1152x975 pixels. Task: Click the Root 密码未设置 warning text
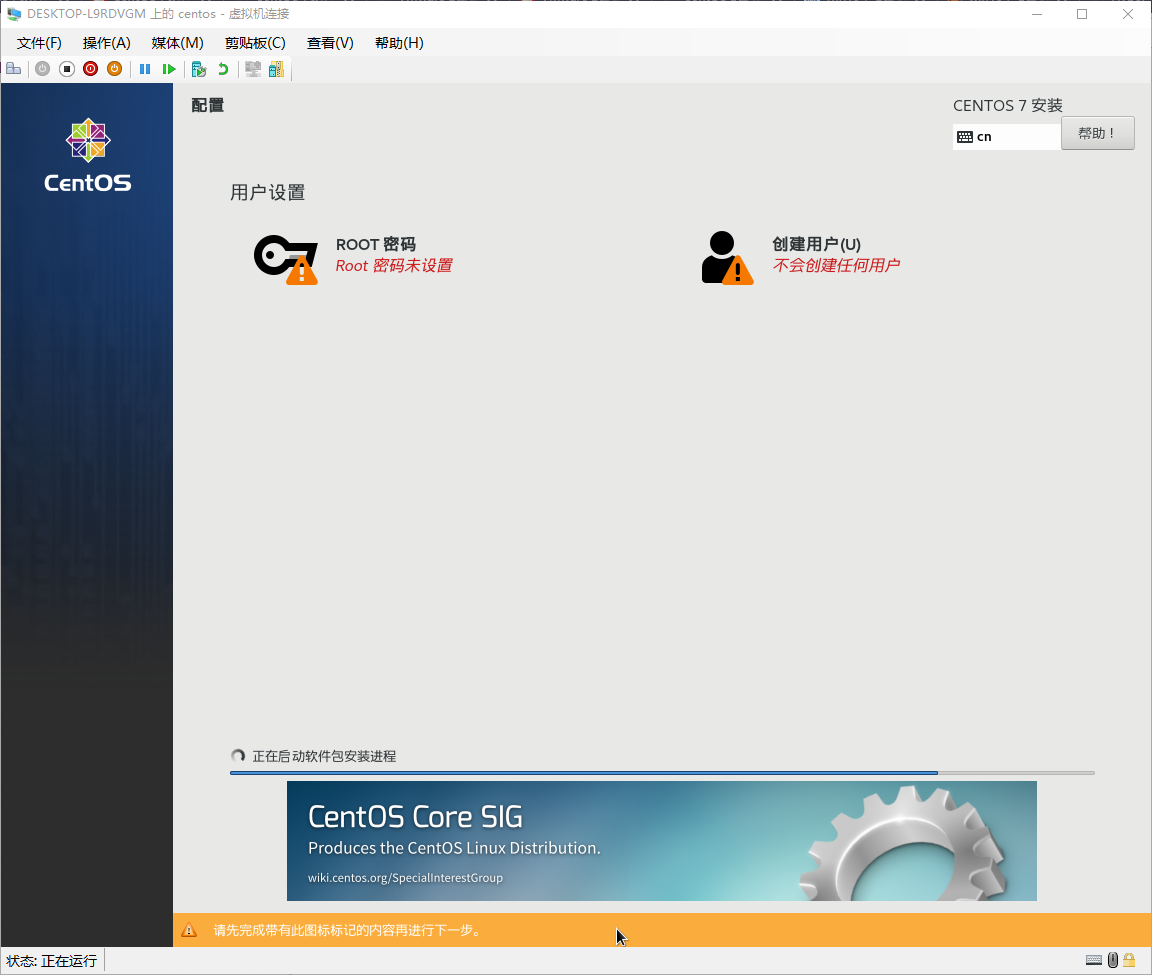[394, 265]
